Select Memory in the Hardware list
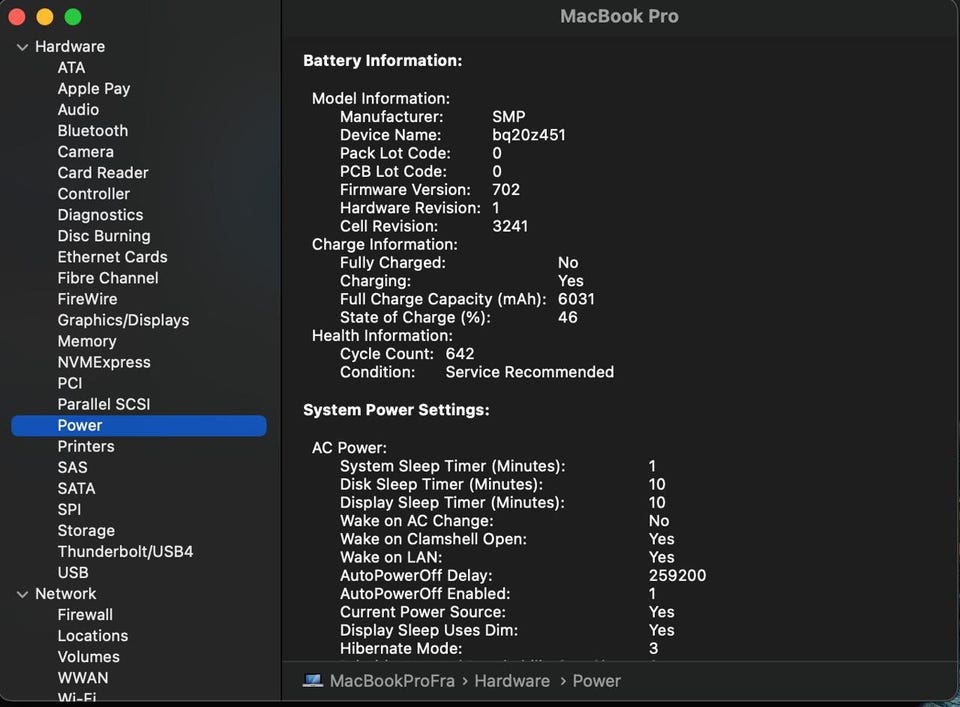This screenshot has height=707, width=960. (x=87, y=341)
